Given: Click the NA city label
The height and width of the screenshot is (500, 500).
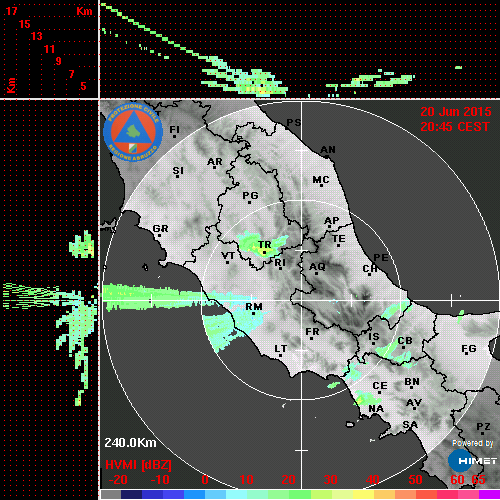Looking at the screenshot, I should tap(376, 409).
